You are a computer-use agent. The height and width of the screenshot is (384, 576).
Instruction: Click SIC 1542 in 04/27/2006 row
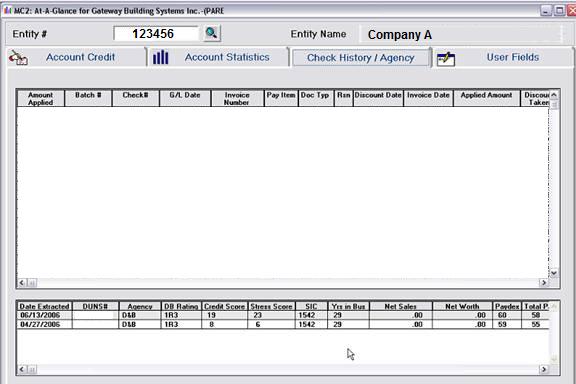(311, 324)
